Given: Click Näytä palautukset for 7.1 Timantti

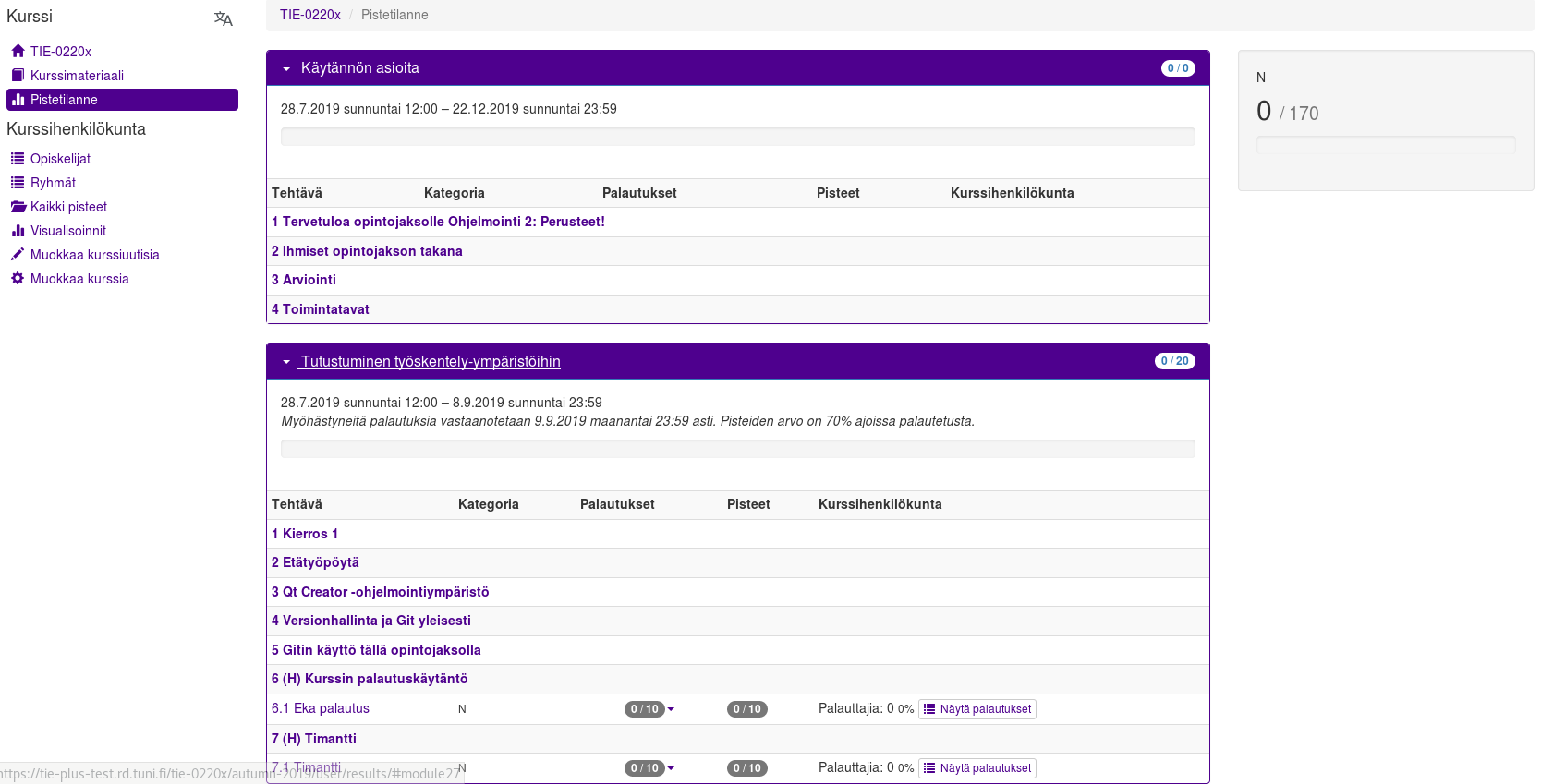Looking at the screenshot, I should click(977, 768).
